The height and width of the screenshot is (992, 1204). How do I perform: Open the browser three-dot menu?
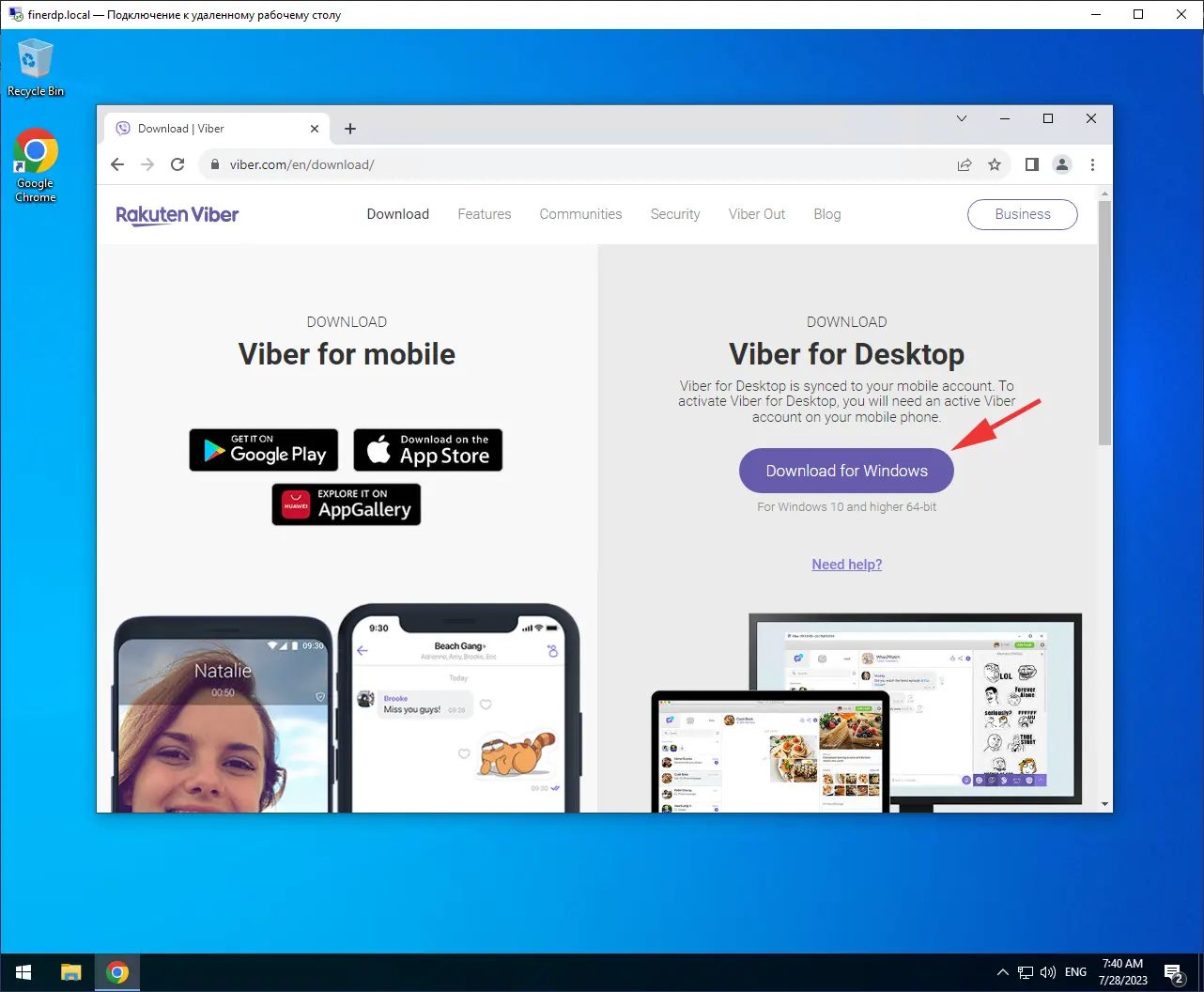point(1092,163)
